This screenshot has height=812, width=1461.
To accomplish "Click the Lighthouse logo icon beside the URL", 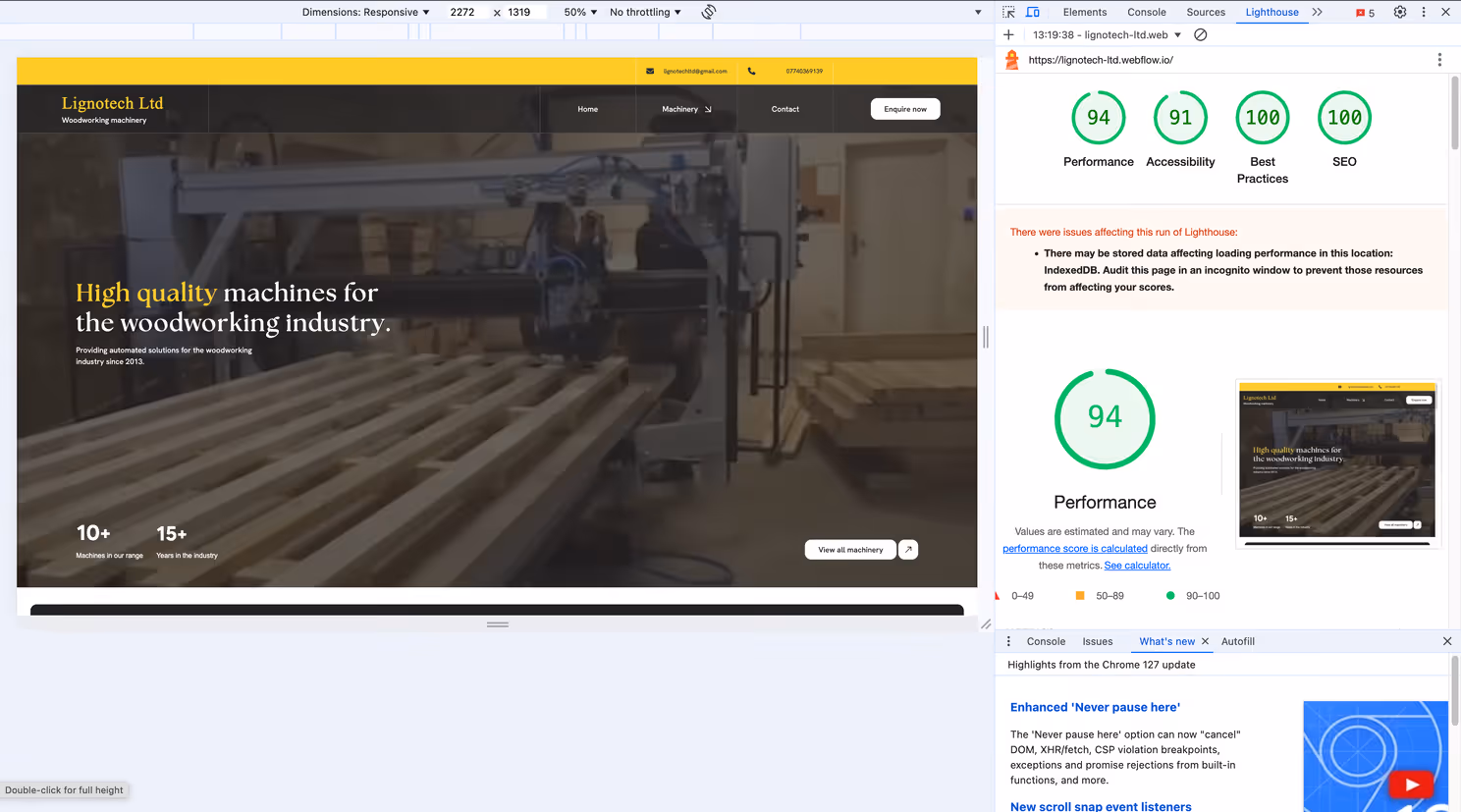I will pos(1011,60).
